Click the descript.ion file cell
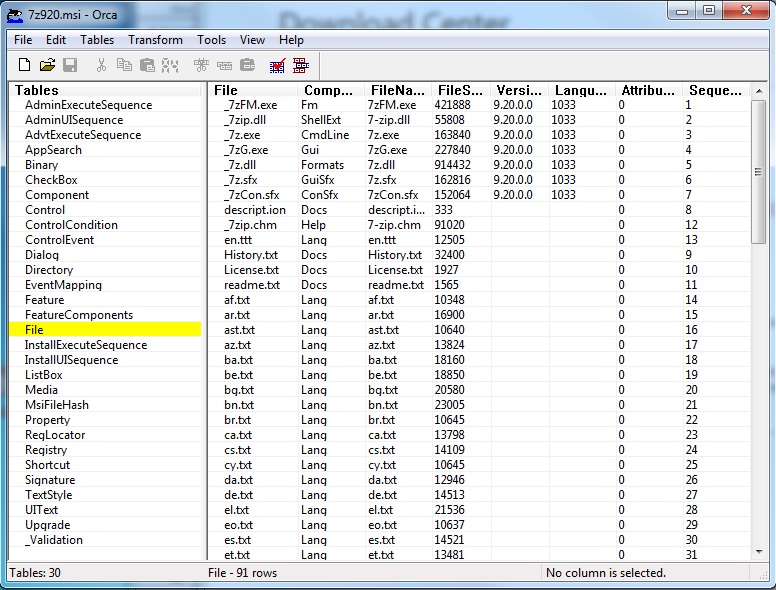The height and width of the screenshot is (590, 776). coord(255,210)
